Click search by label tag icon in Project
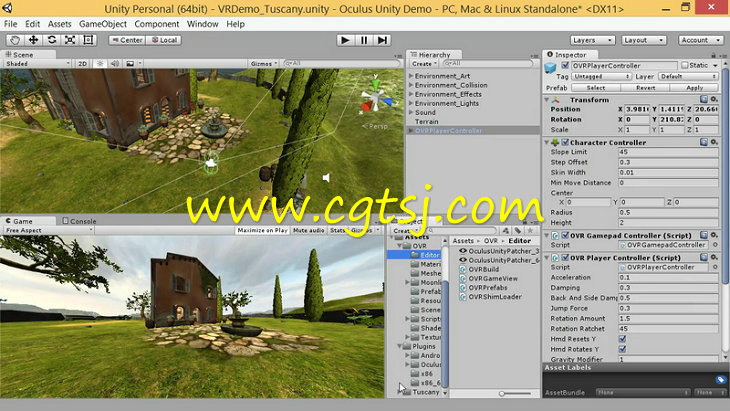730x411 pixels. pos(518,230)
